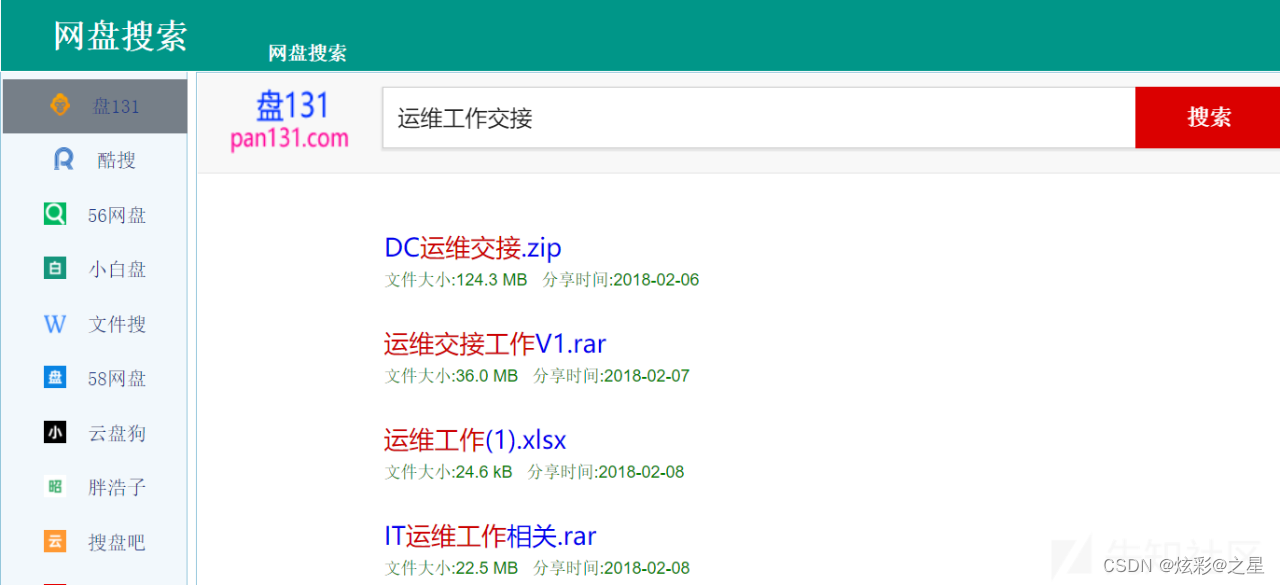Switch to the 56网盘 search engine
Viewport: 1280px width, 585px height.
coord(55,214)
